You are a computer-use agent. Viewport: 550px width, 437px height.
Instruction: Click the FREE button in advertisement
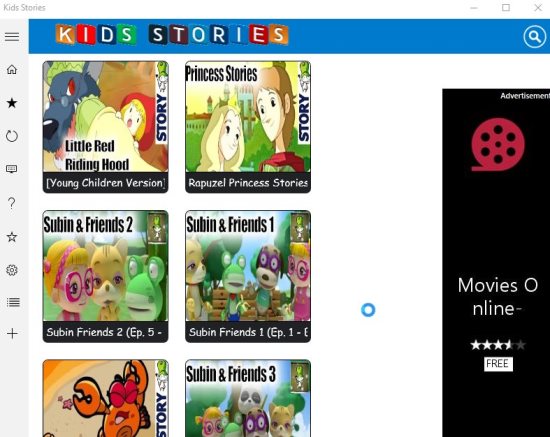pyautogui.click(x=498, y=364)
